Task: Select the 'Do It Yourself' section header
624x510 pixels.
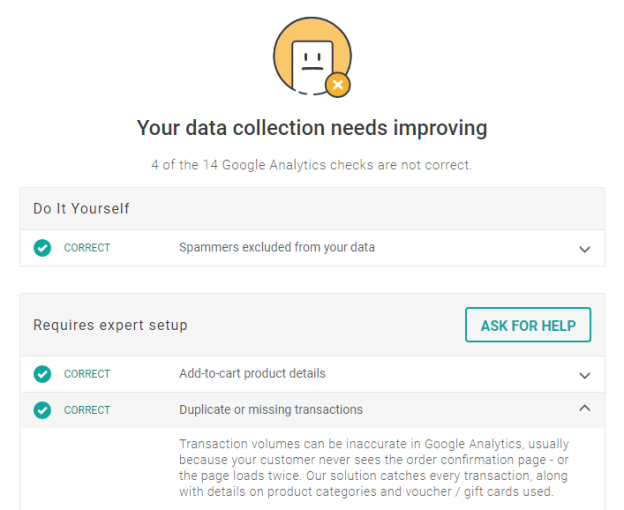Action: pyautogui.click(x=81, y=209)
